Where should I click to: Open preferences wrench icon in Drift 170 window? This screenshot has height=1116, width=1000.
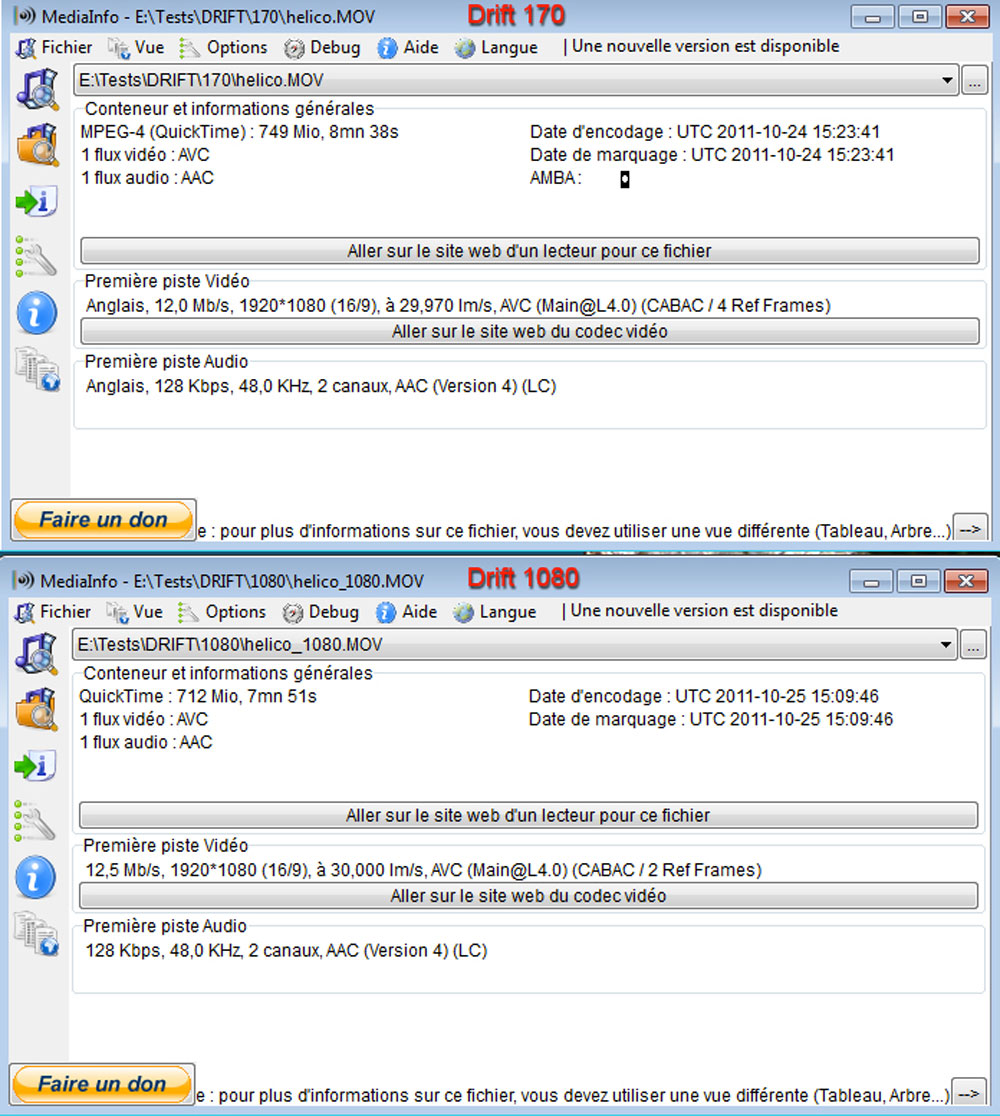point(36,256)
